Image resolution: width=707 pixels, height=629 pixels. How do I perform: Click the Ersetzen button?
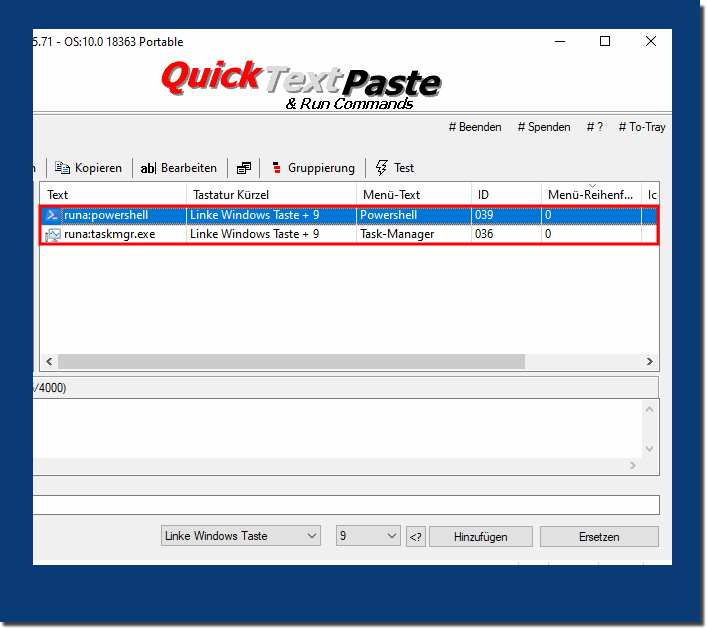pos(599,537)
